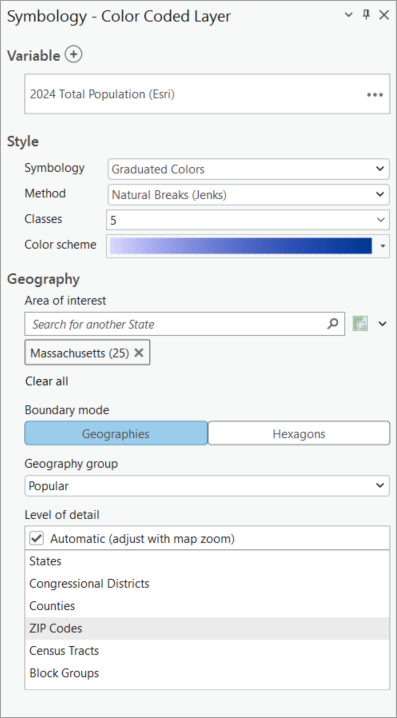Screen dimensions: 397x718
Task: Select ZIP Codes level of detail
Action: (x=207, y=628)
